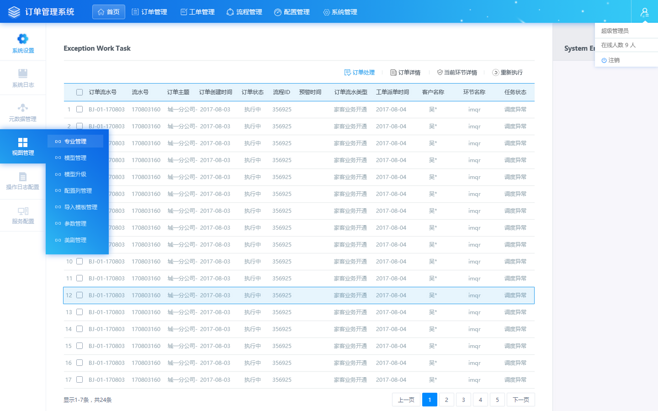
Task: Click the 订单详情 action button text
Action: pos(409,72)
